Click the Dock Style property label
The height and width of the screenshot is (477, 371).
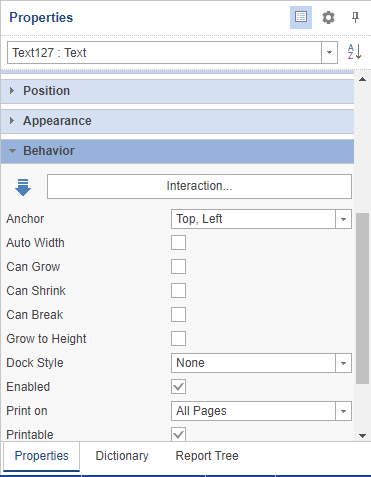(35, 363)
